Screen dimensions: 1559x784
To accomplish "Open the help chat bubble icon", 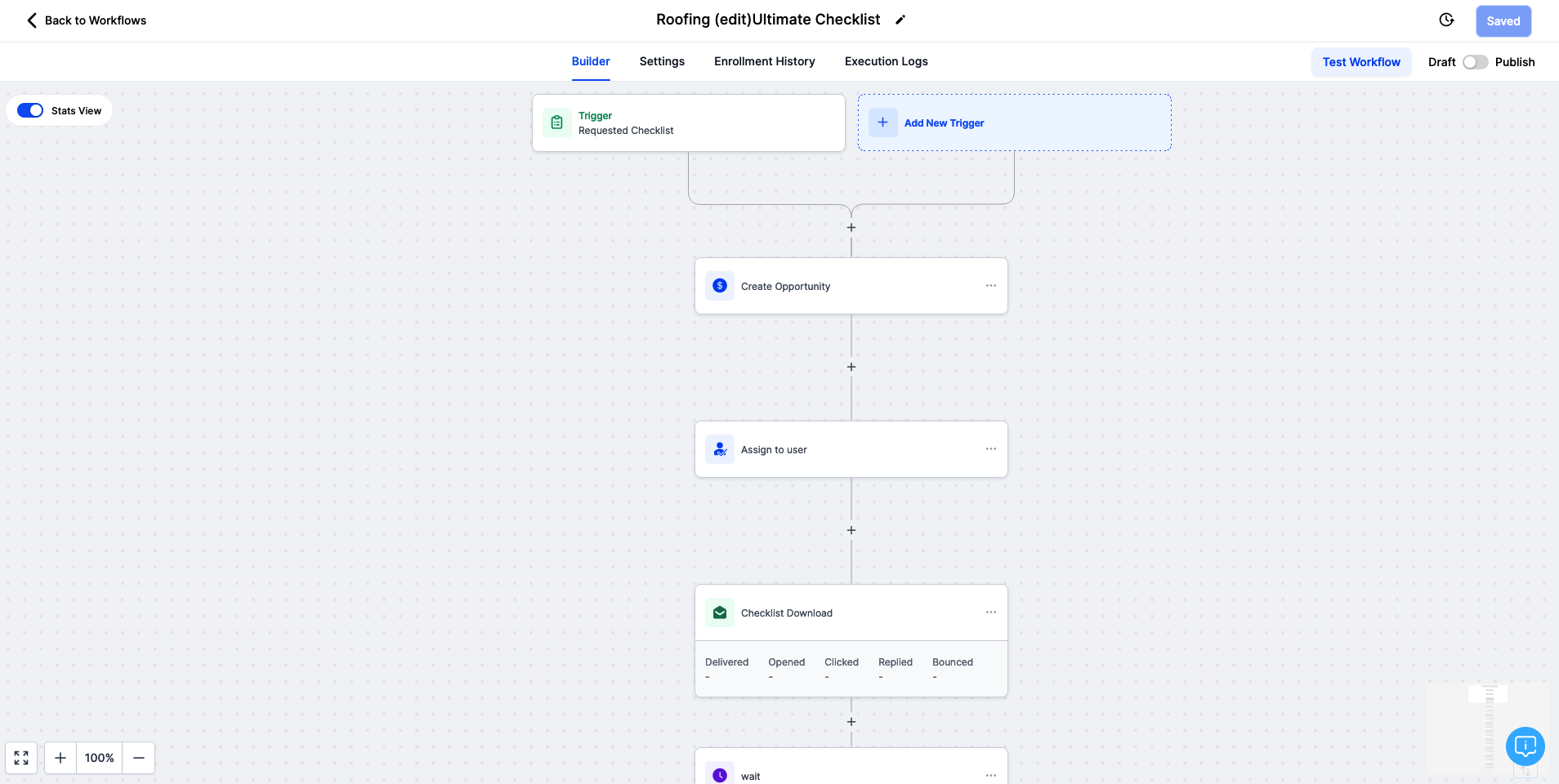I will click(1525, 746).
